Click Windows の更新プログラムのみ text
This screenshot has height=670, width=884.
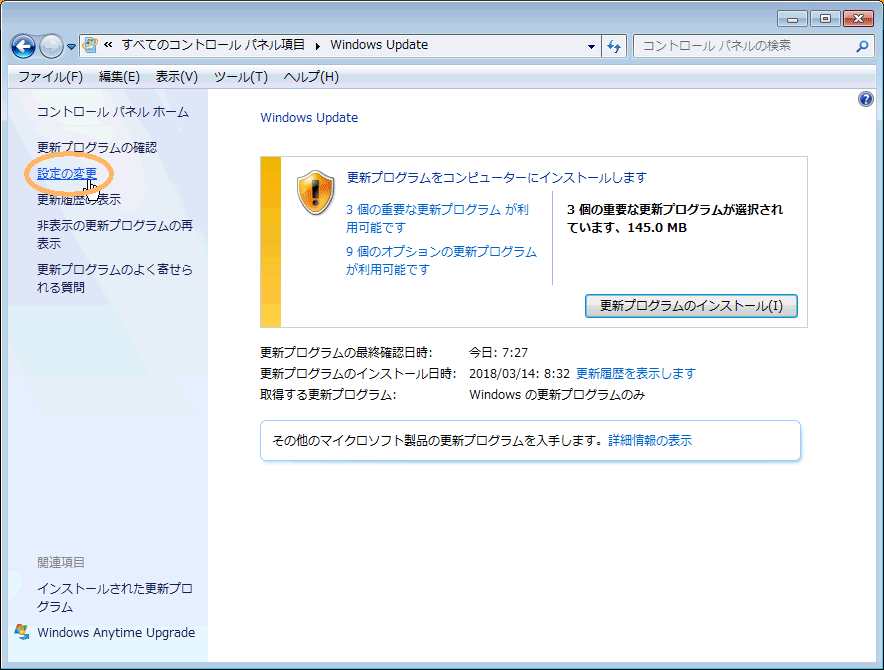[x=557, y=395]
